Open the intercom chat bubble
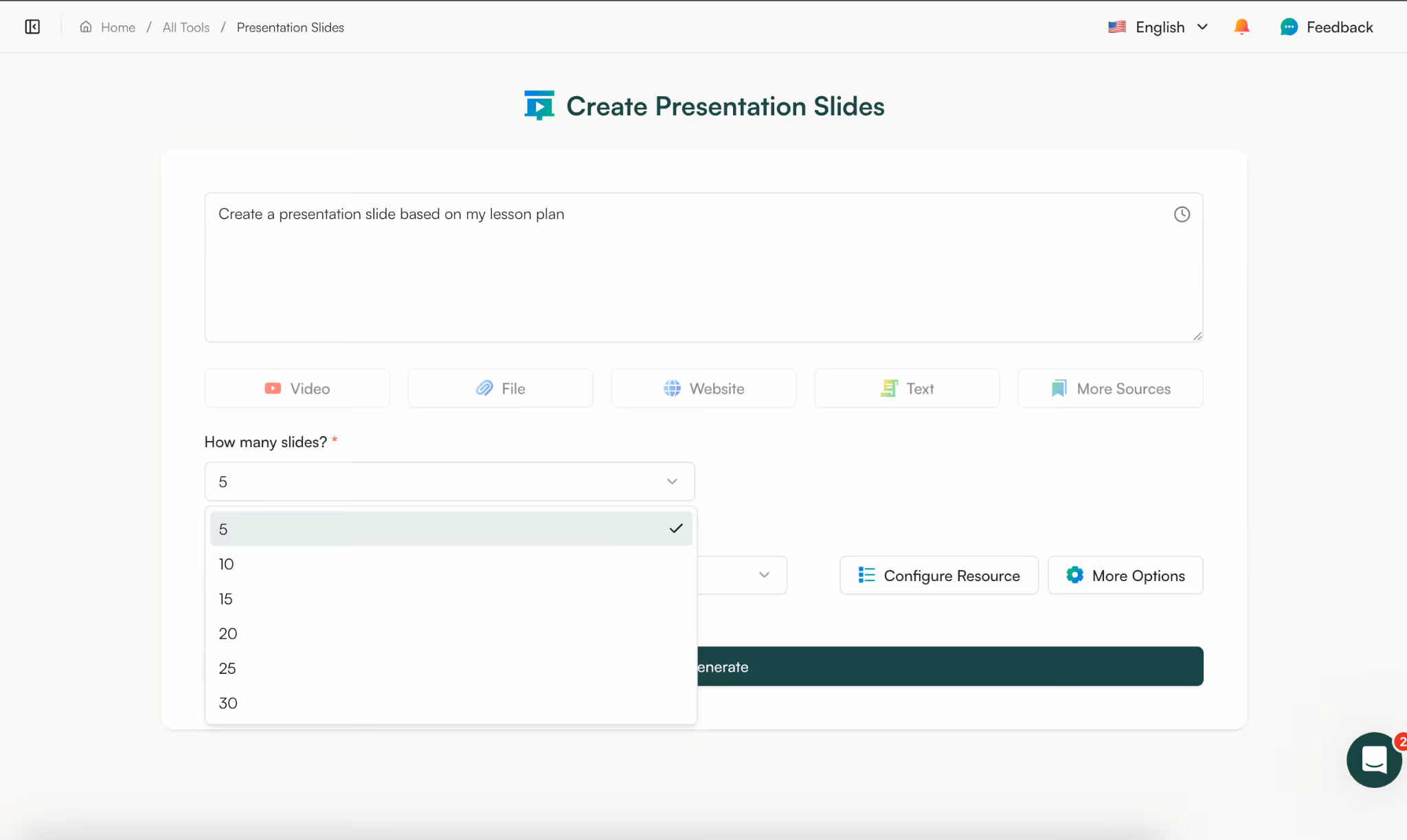 [1373, 760]
